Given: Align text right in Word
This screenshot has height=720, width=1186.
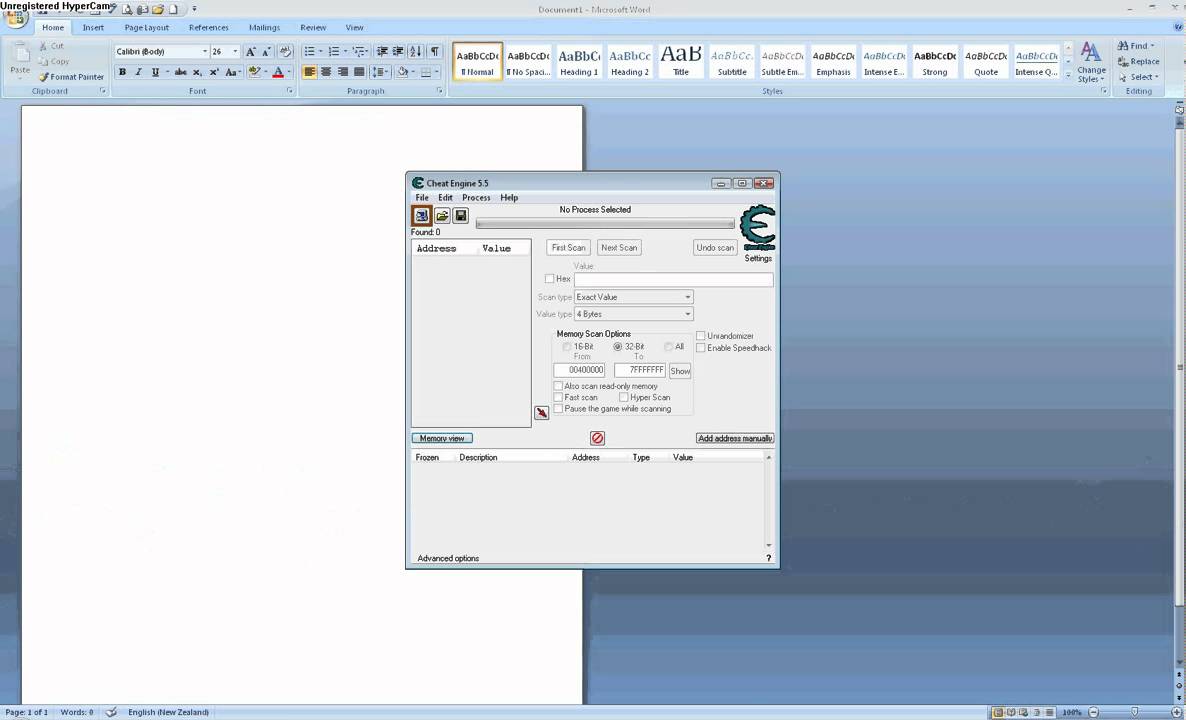Looking at the screenshot, I should coord(343,72).
